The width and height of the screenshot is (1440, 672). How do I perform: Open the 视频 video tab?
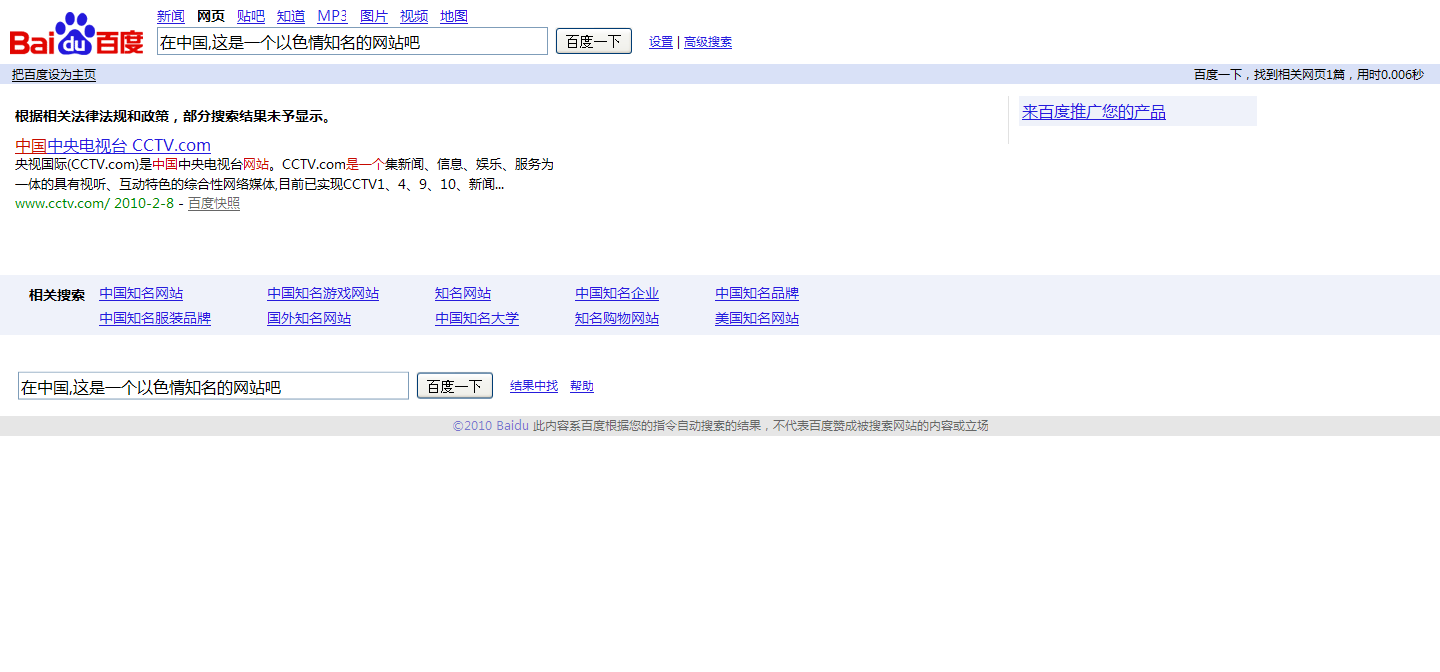(x=414, y=16)
